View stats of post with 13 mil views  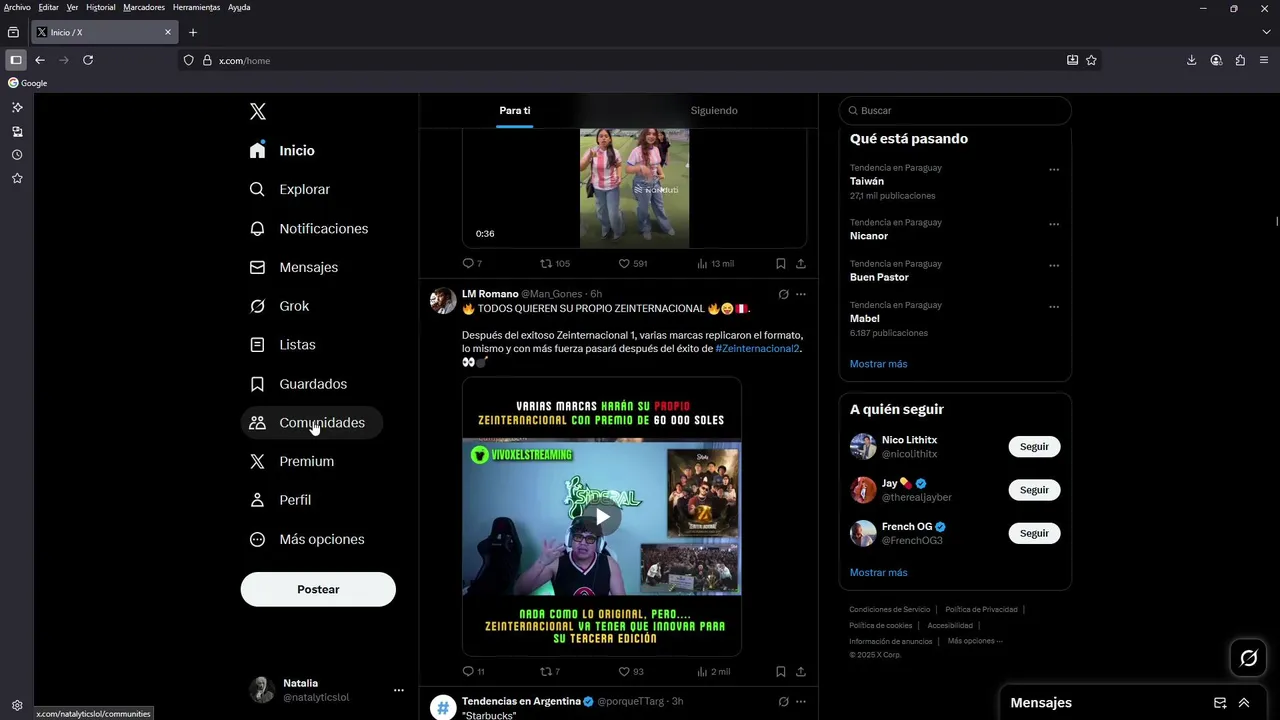(x=716, y=264)
